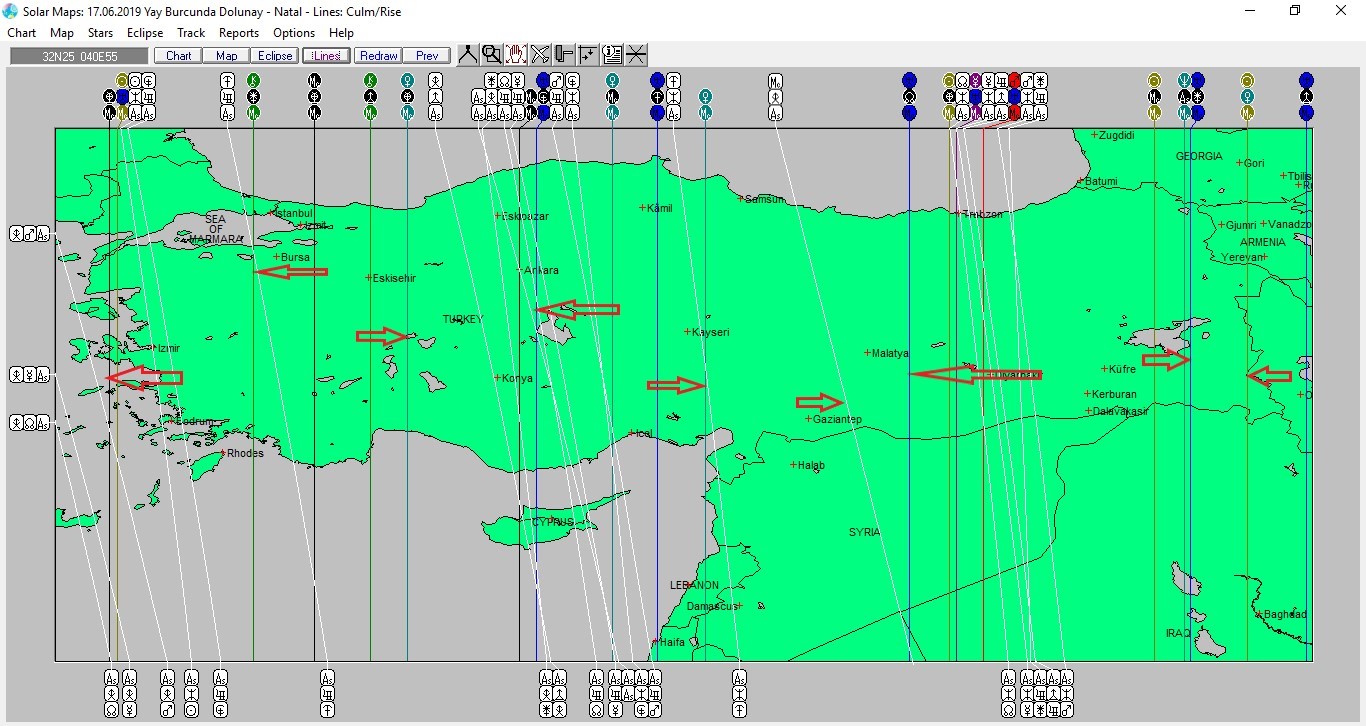The width and height of the screenshot is (1366, 726).
Task: Open the info report icon
Action: 612,55
